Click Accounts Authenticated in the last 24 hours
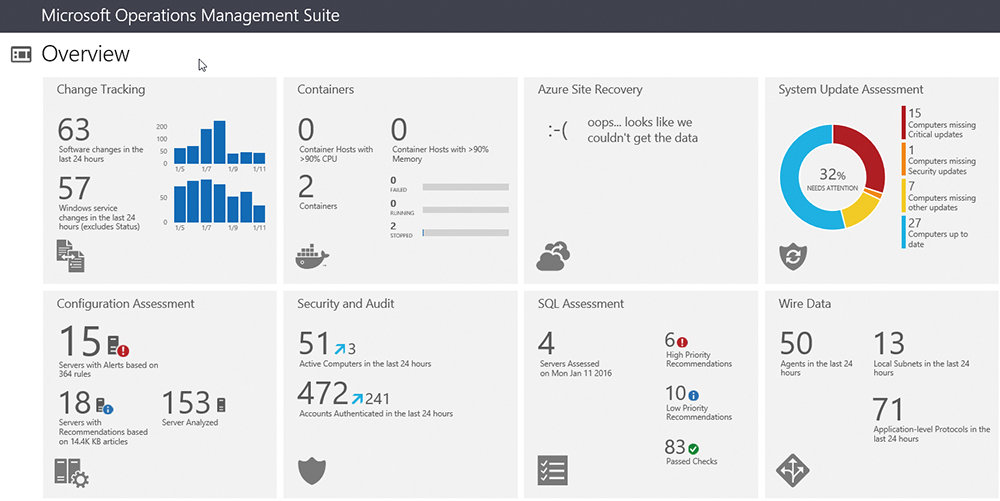1000x501 pixels. pos(376,414)
